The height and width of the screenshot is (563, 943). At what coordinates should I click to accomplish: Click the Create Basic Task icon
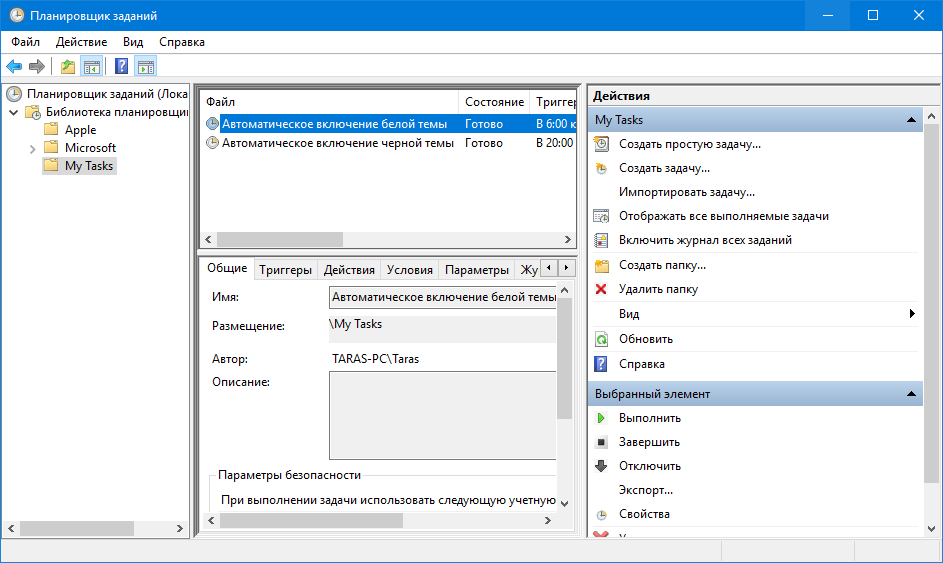pos(601,144)
